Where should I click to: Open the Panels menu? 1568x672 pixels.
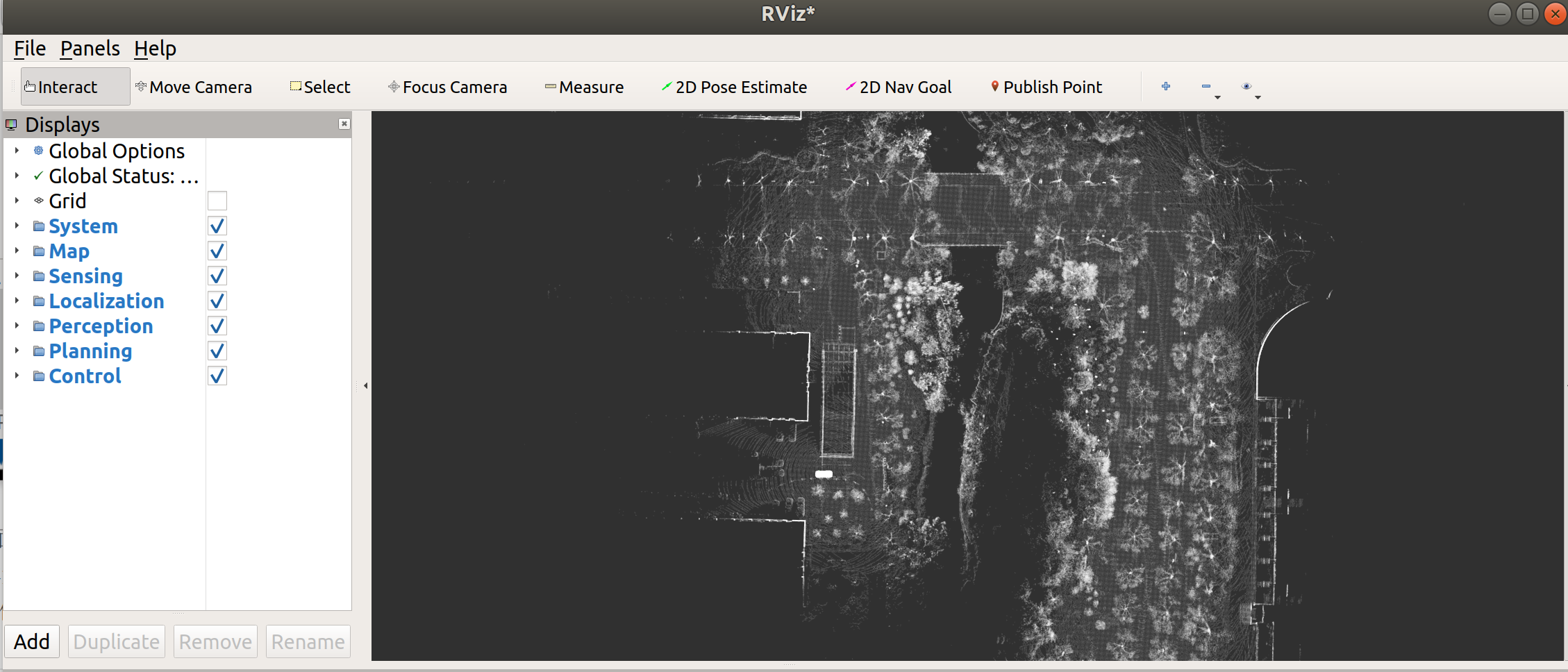[x=90, y=49]
